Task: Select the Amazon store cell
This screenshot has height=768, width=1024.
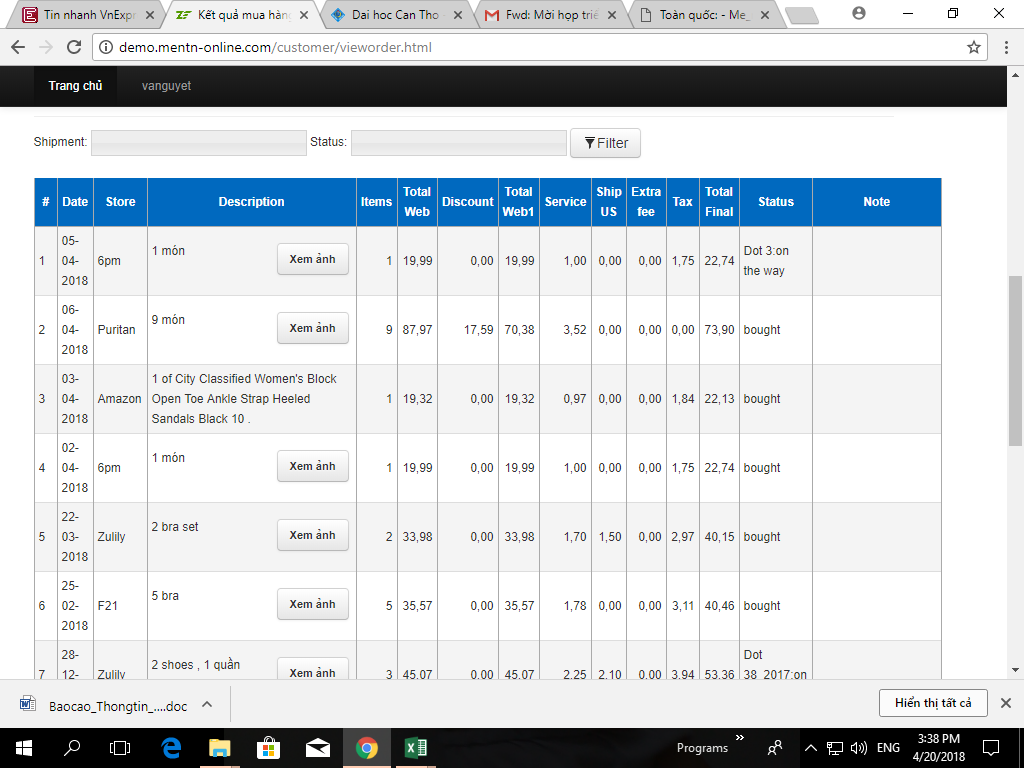Action: point(120,399)
